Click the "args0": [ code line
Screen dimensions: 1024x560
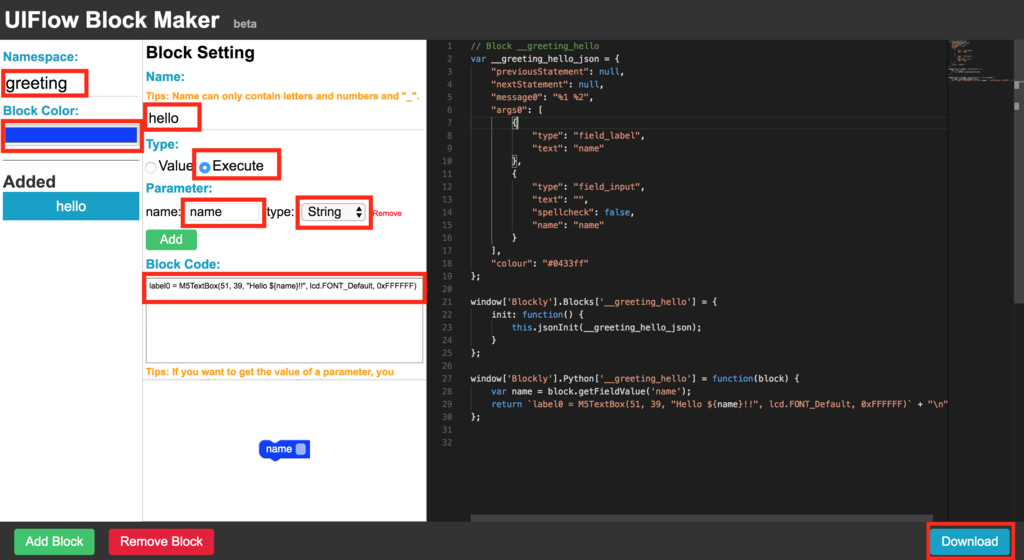pos(517,110)
